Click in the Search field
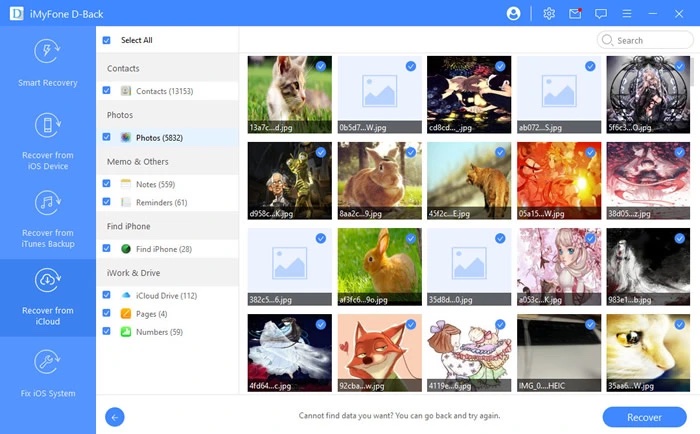Viewport: 700px width, 434px height. click(645, 40)
